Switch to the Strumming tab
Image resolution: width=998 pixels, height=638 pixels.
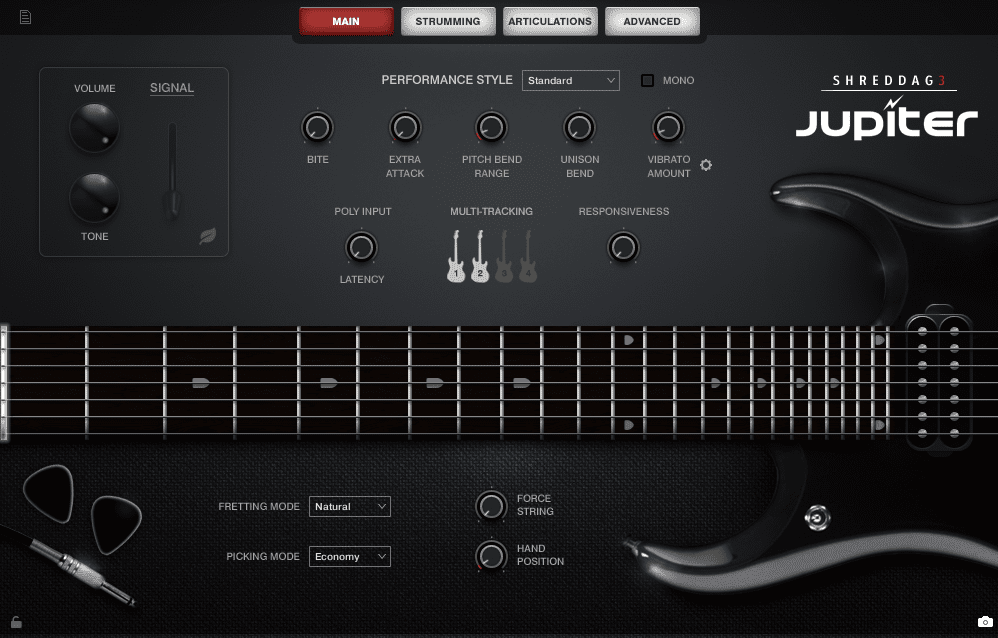tap(448, 21)
